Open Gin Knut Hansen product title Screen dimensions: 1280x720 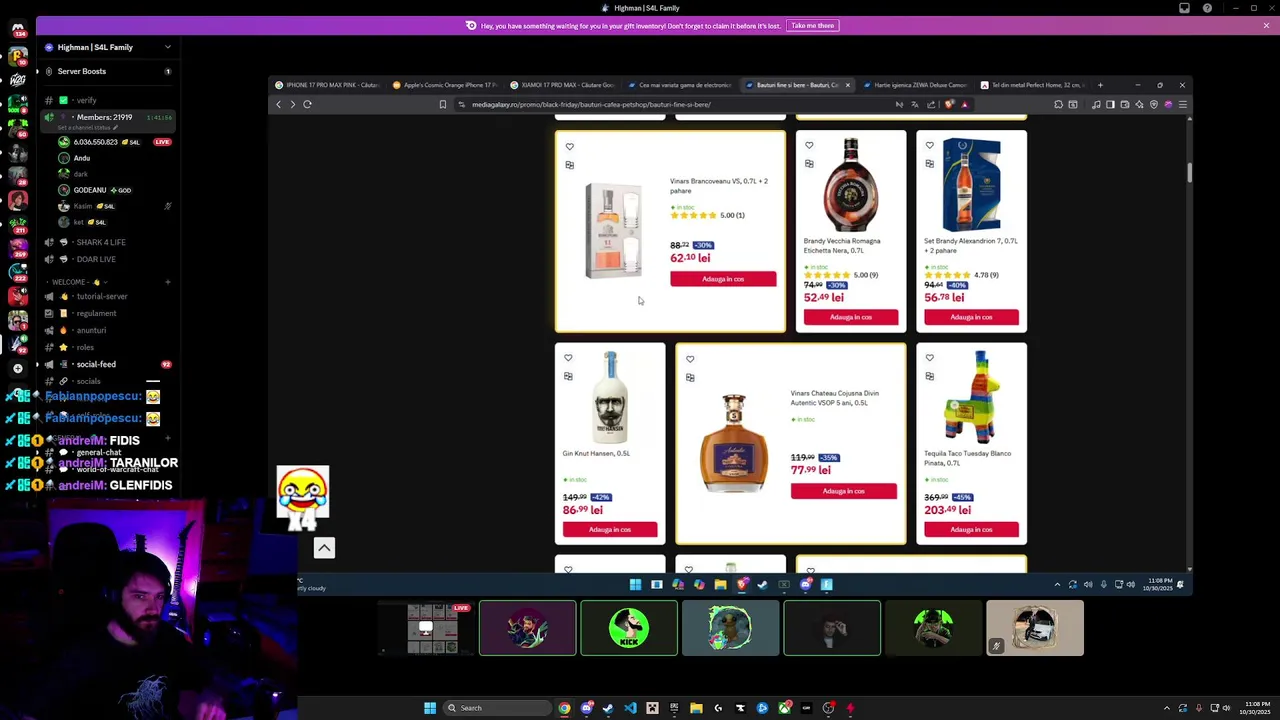596,454
